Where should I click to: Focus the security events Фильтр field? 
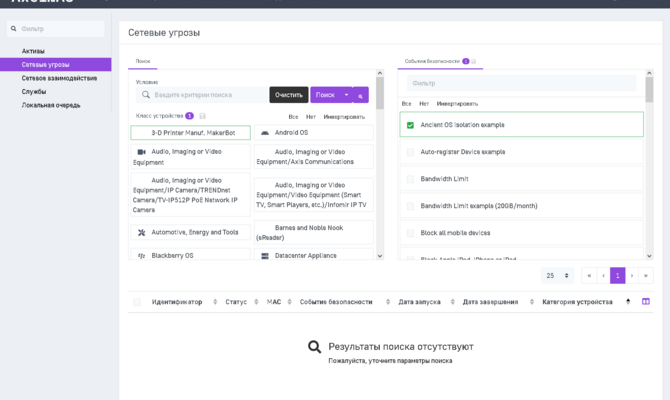(520, 83)
